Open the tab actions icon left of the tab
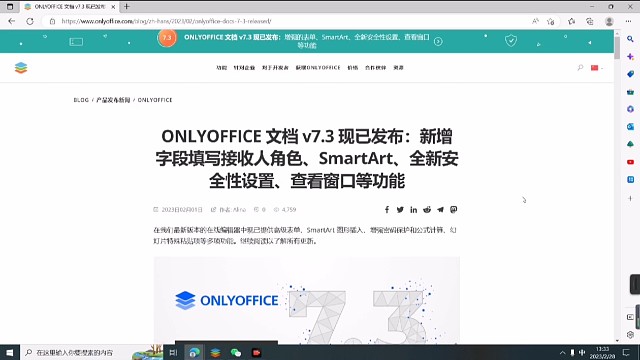 10,7
